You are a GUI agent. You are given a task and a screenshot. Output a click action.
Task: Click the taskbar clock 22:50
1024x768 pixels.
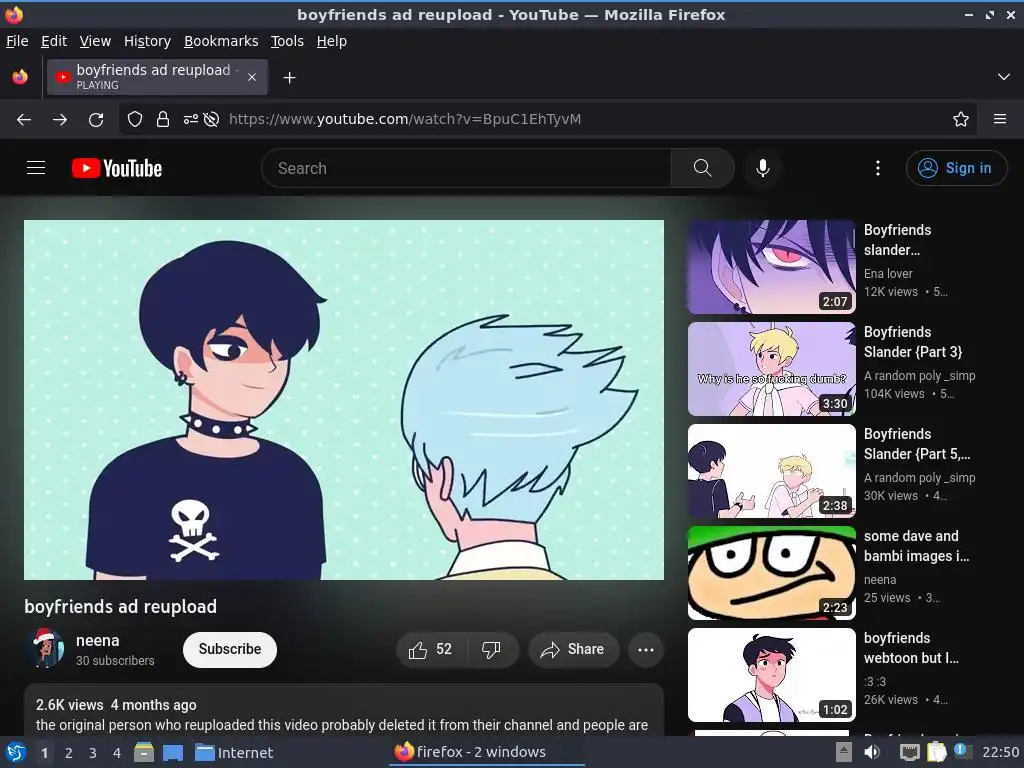1000,752
